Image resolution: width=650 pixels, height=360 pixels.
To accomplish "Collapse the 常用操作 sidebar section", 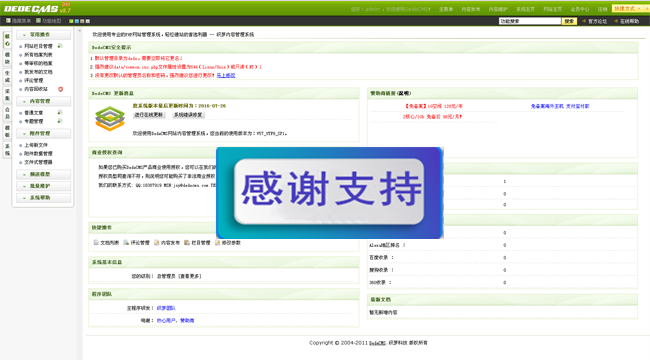I will click(44, 35).
